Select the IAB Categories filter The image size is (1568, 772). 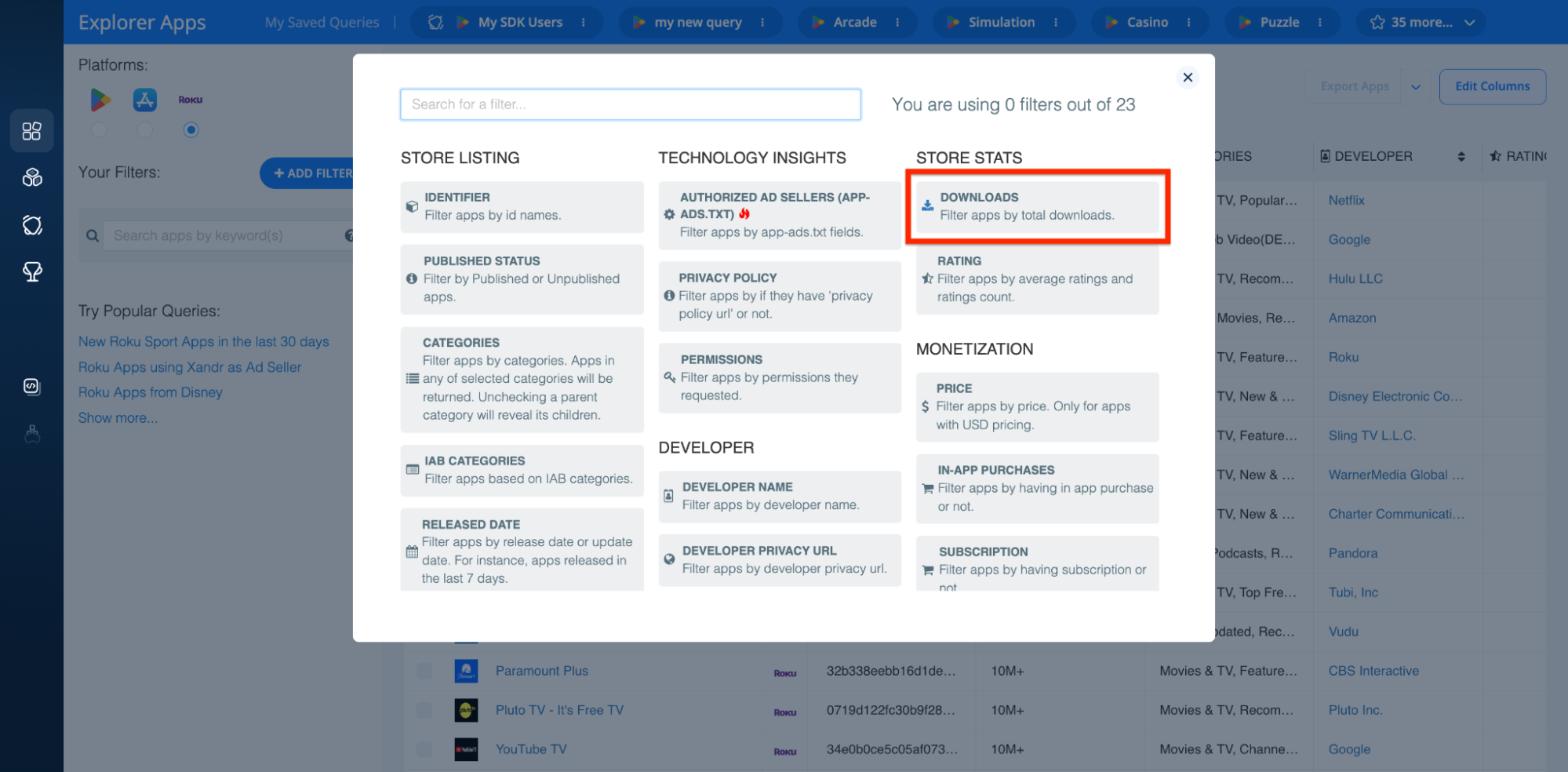pos(522,470)
